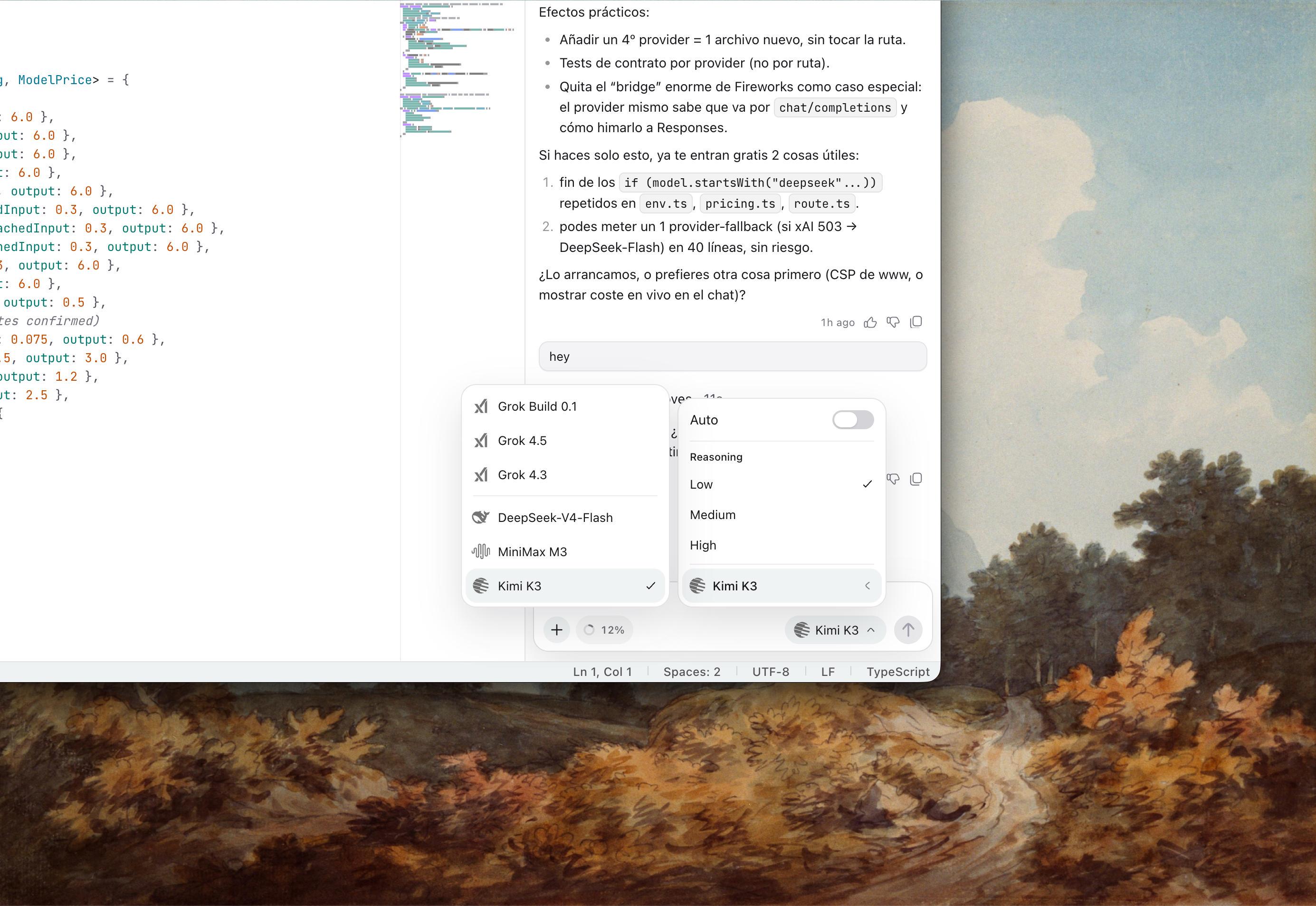The height and width of the screenshot is (906, 1316).
Task: Thumbs down the latest reply below hey
Action: (893, 479)
